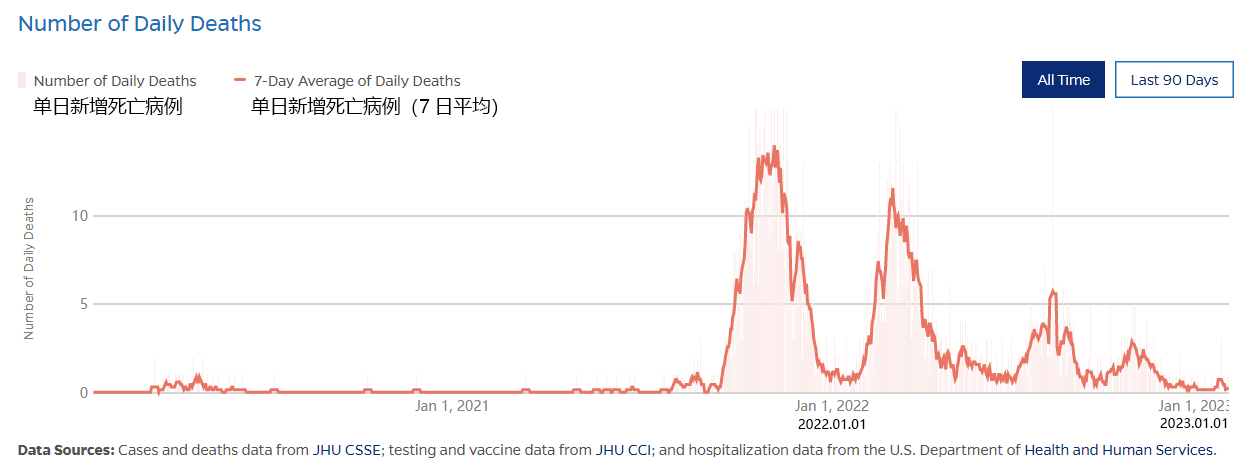Click the Number of Daily Deaths heading

point(140,23)
